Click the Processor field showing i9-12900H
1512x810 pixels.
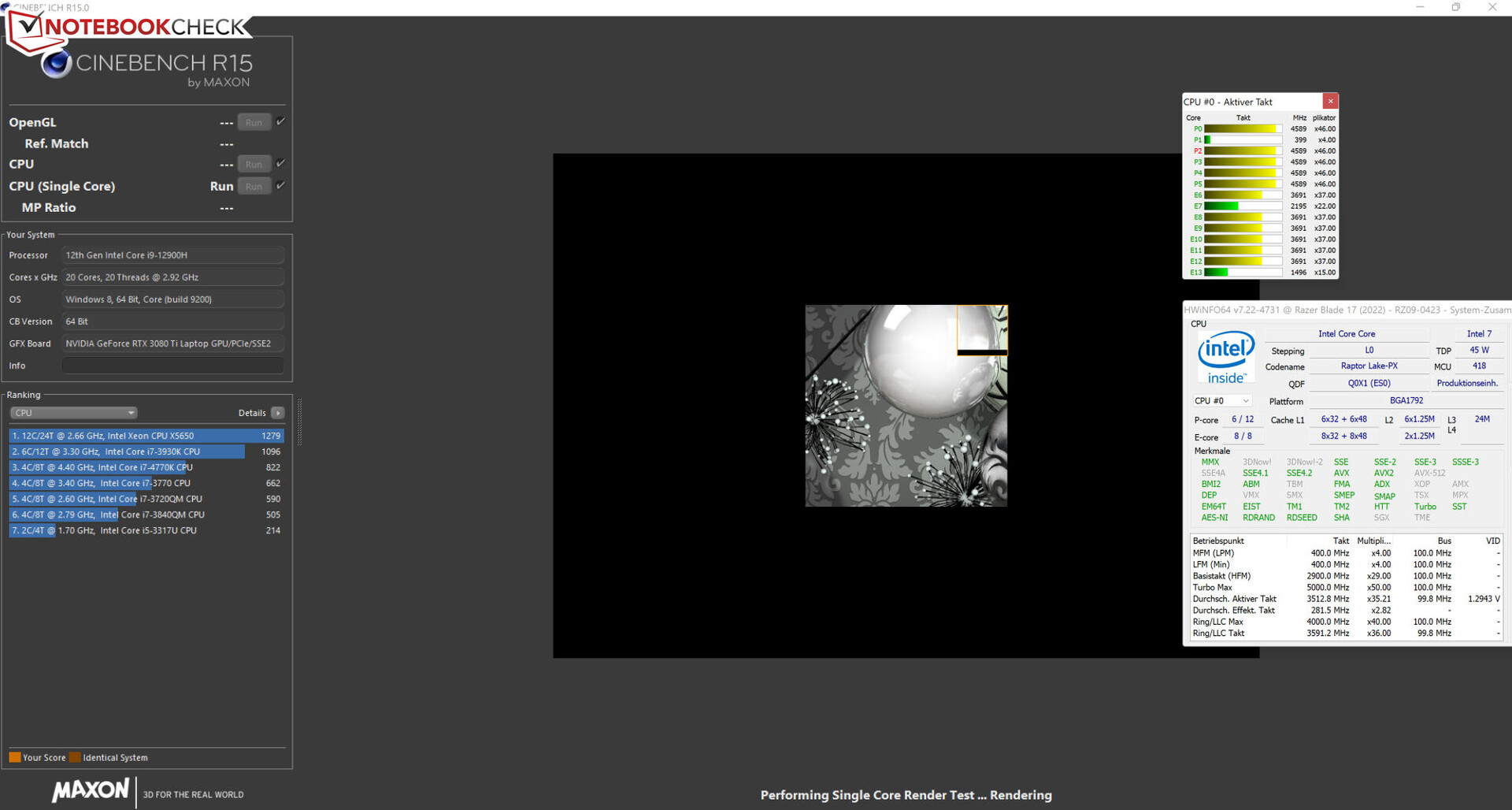[x=172, y=255]
